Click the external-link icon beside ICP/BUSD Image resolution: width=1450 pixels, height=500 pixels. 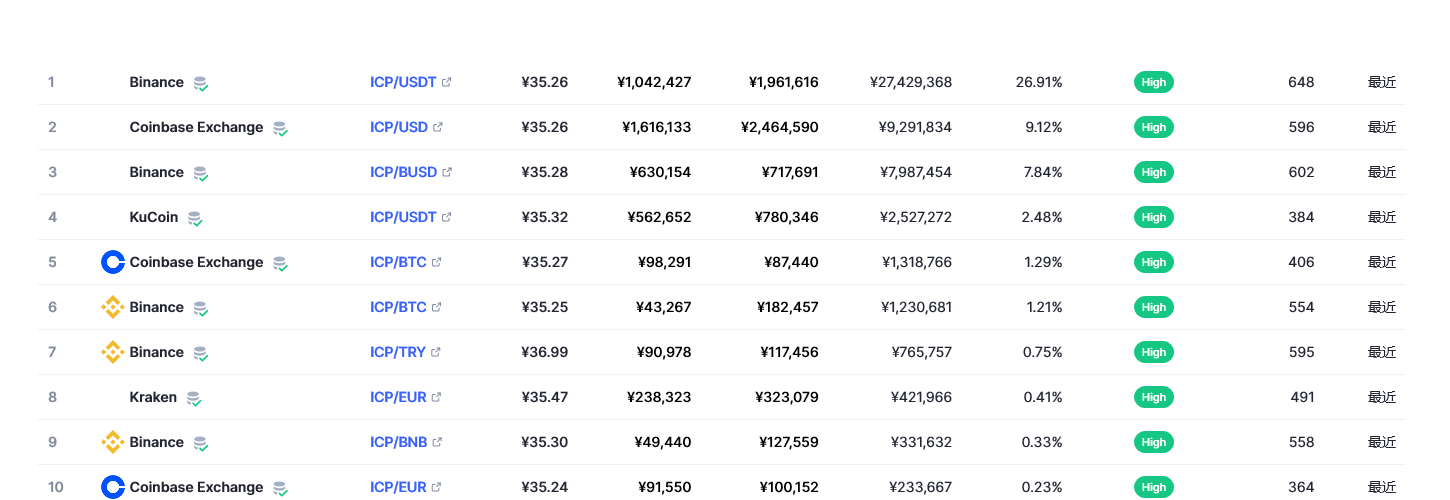tap(447, 172)
